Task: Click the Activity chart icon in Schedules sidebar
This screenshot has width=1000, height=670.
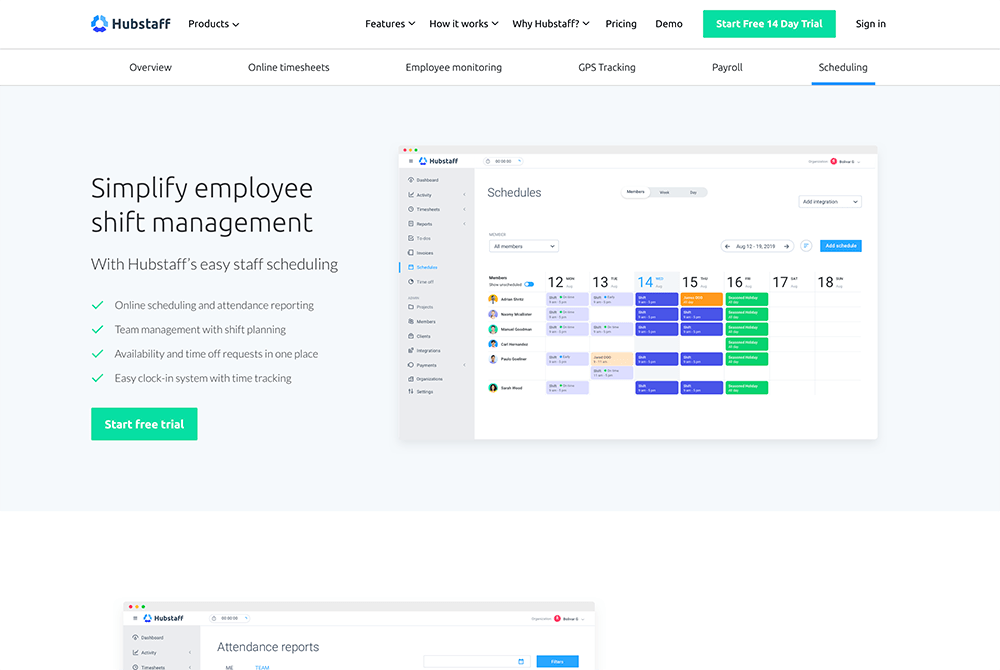Action: point(411,194)
